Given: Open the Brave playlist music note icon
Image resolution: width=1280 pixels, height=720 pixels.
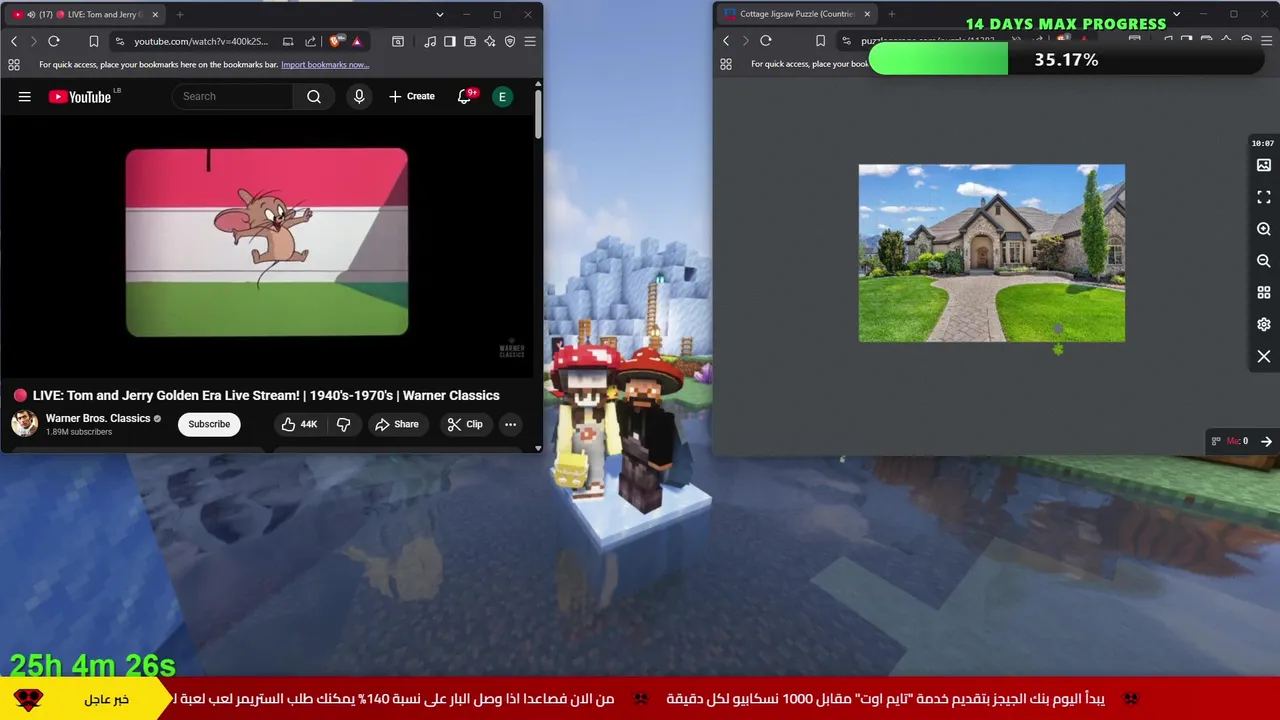Looking at the screenshot, I should (430, 41).
